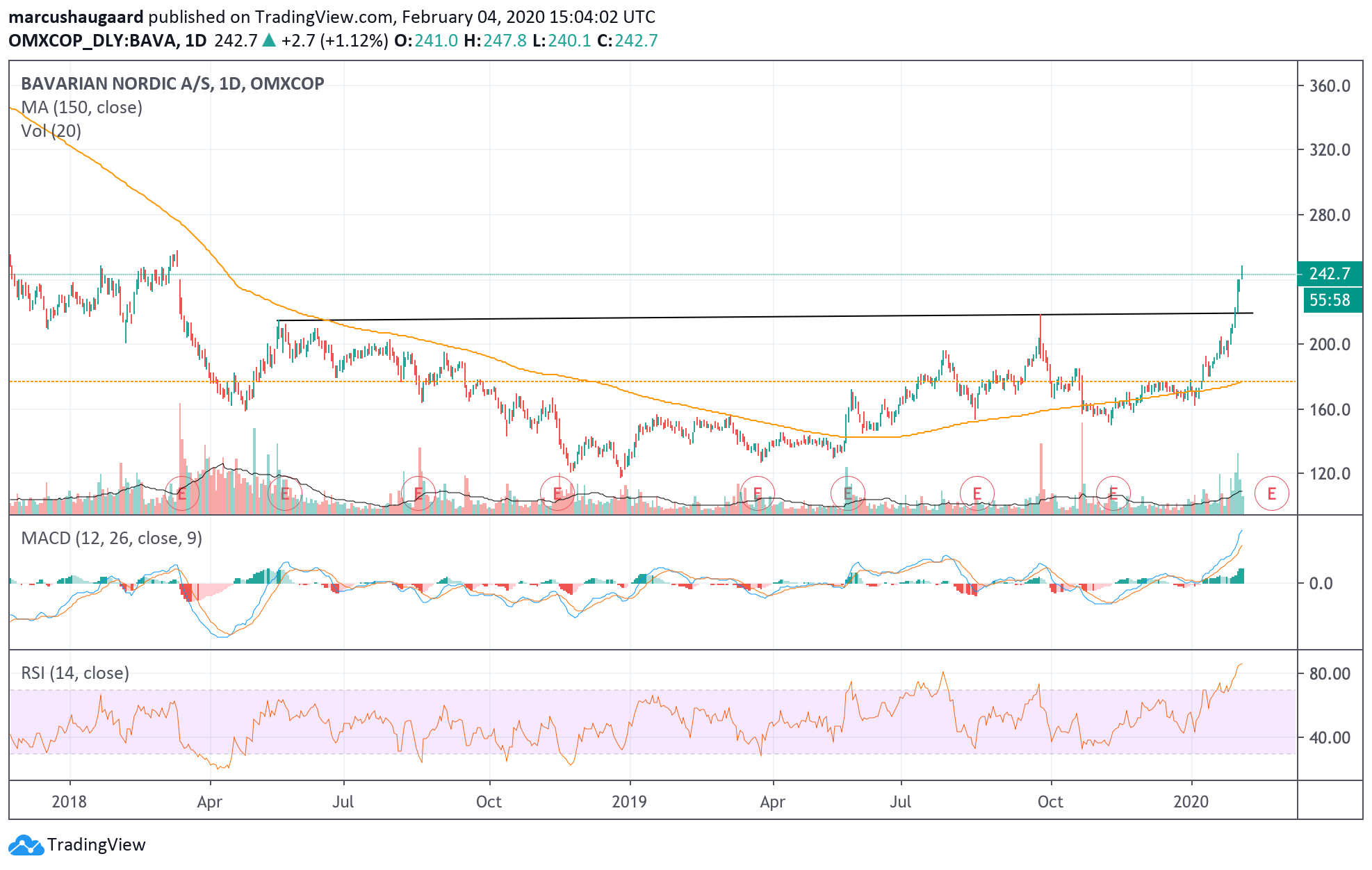Click the Jul label following 2019 on time axis
The image size is (1372, 870).
point(901,802)
